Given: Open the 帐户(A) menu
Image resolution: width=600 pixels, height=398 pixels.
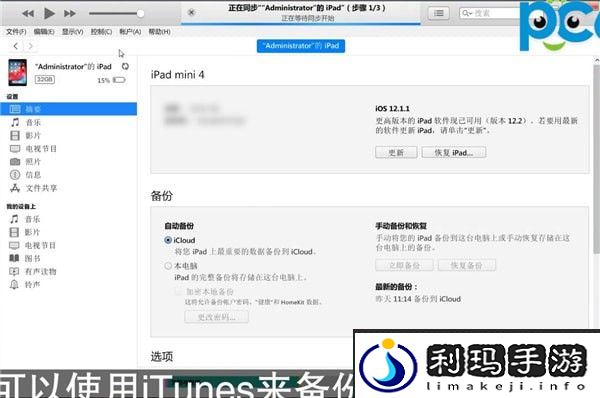Looking at the screenshot, I should (x=130, y=32).
